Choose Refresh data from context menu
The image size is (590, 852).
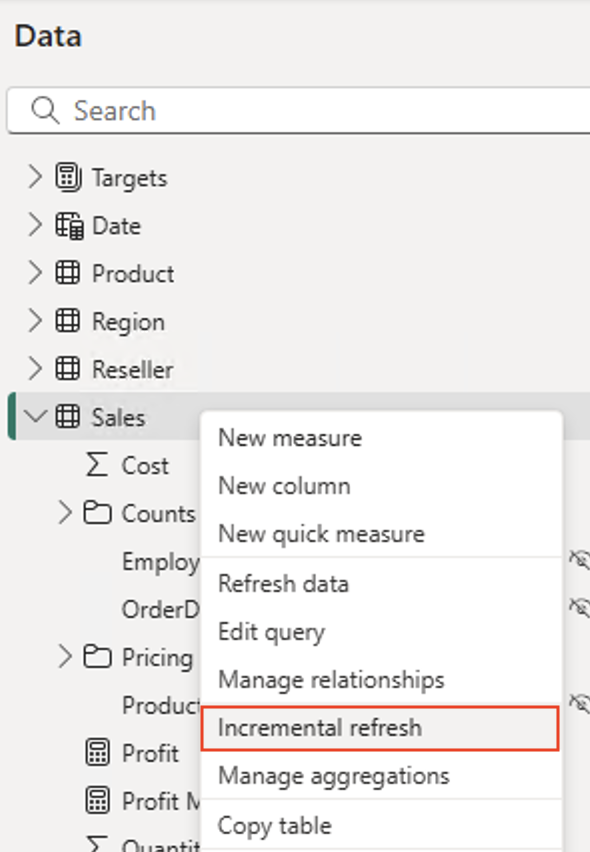pos(283,584)
